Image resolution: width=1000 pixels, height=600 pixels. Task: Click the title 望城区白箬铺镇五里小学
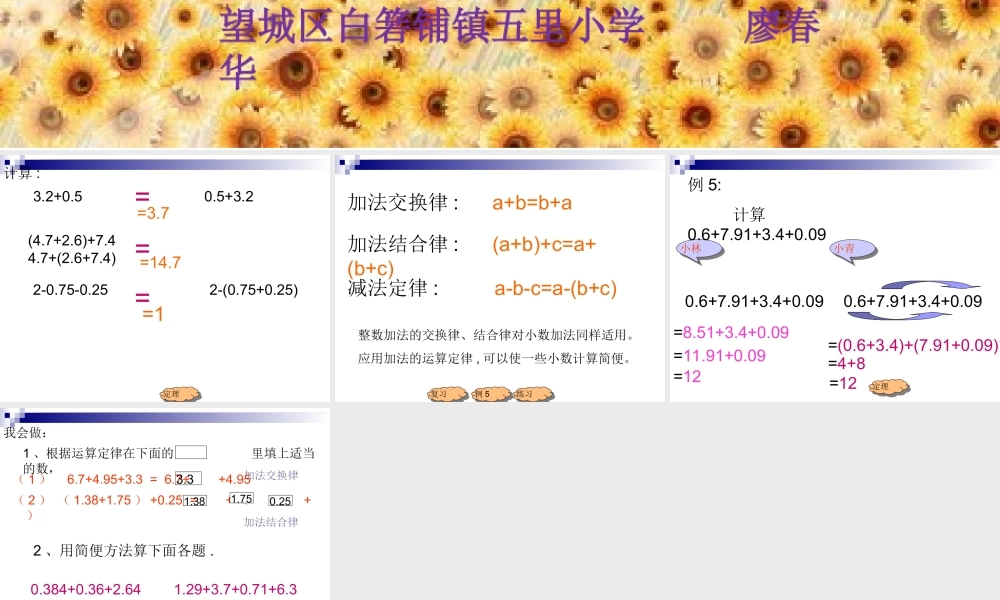(432, 27)
